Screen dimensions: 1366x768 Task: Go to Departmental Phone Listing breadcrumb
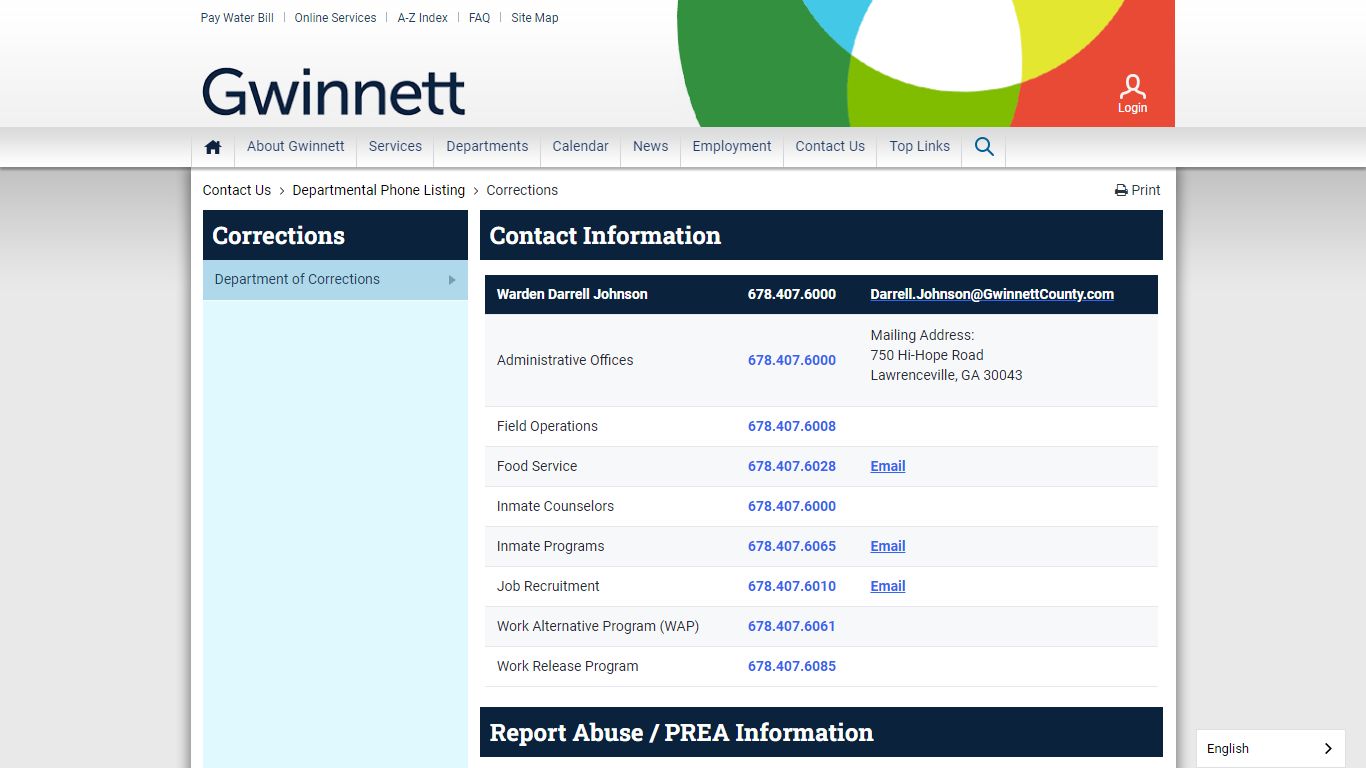click(379, 190)
